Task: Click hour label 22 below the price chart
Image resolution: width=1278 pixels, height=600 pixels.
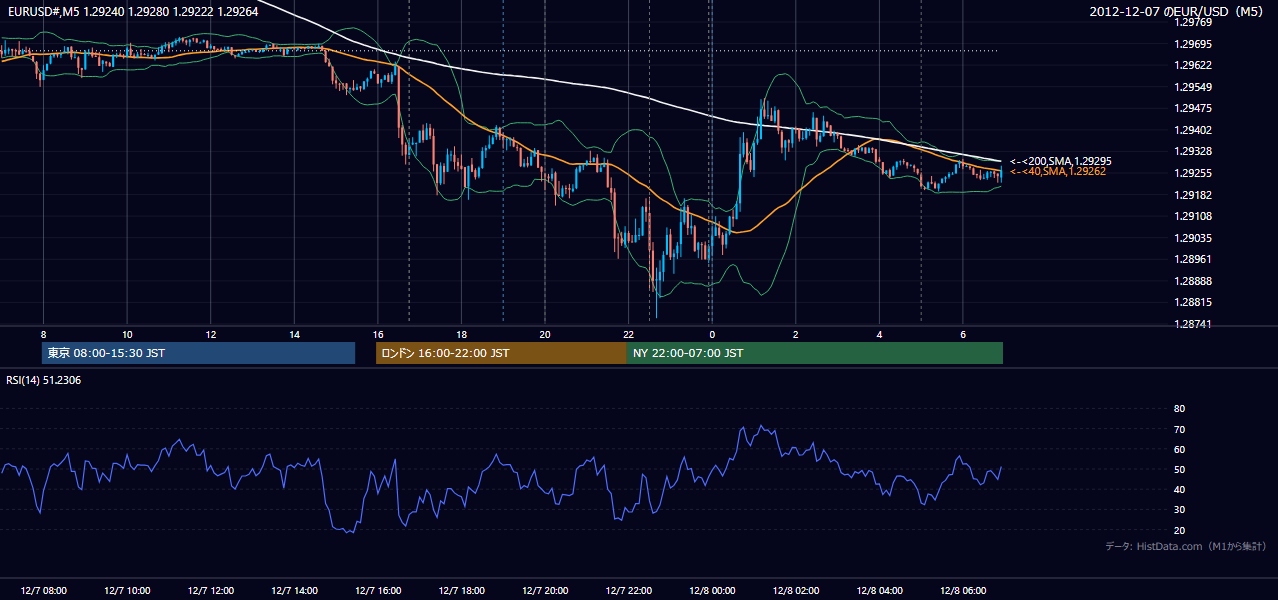Action: [x=628, y=334]
